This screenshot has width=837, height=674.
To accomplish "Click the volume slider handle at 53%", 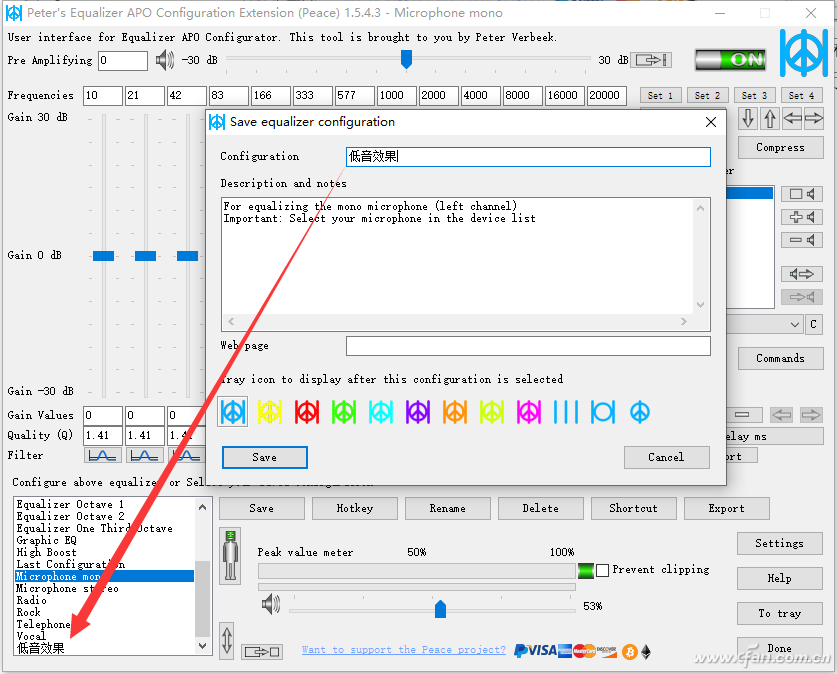I will [x=440, y=608].
